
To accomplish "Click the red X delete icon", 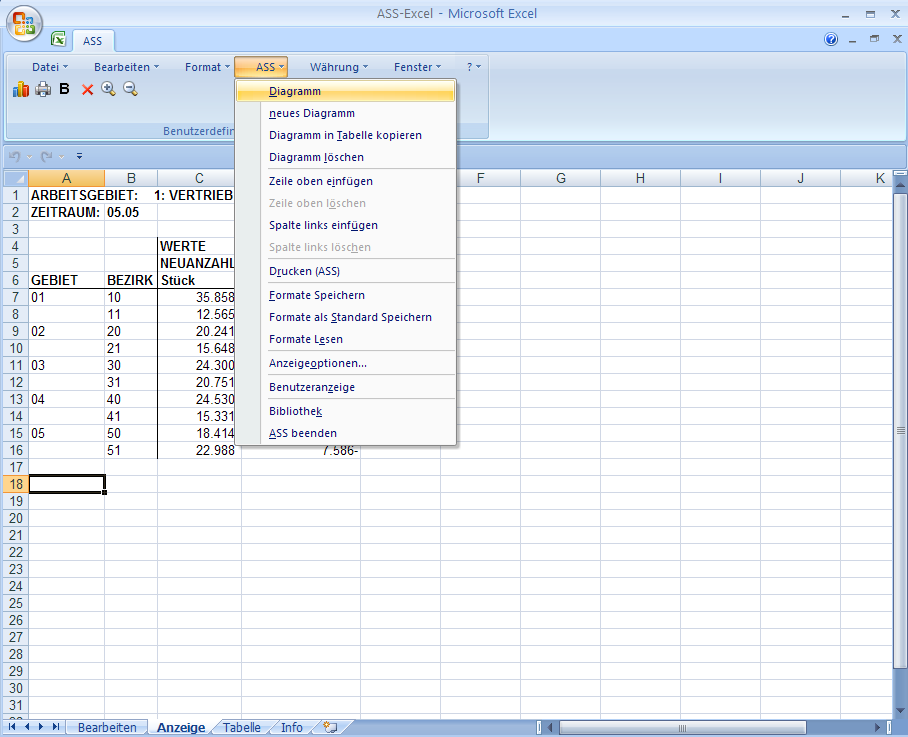I will coord(87,89).
